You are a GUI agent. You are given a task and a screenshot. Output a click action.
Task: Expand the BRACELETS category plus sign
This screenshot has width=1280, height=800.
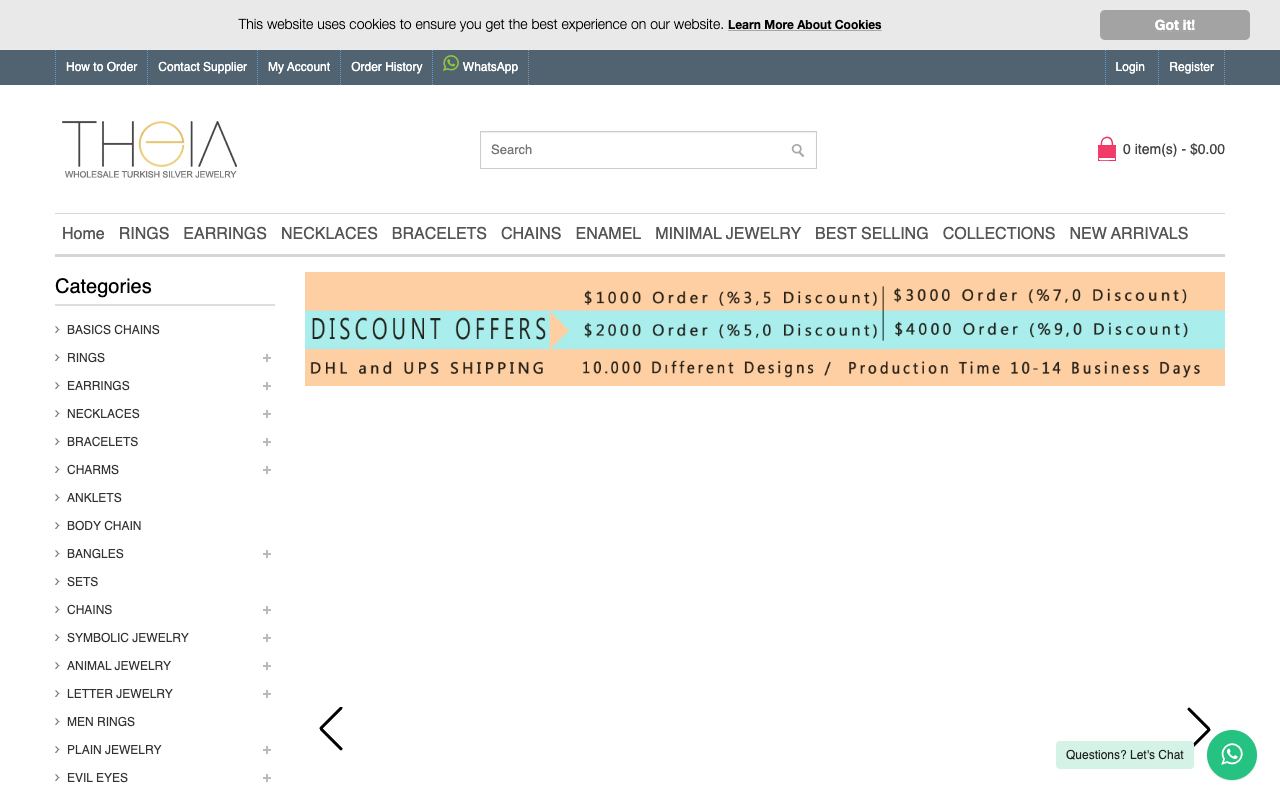click(267, 442)
